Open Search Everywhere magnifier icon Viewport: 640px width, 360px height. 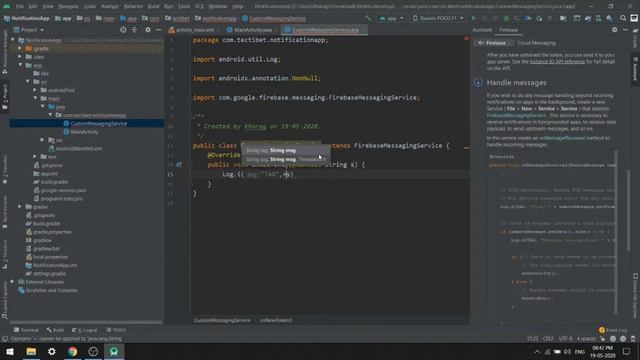click(623, 18)
